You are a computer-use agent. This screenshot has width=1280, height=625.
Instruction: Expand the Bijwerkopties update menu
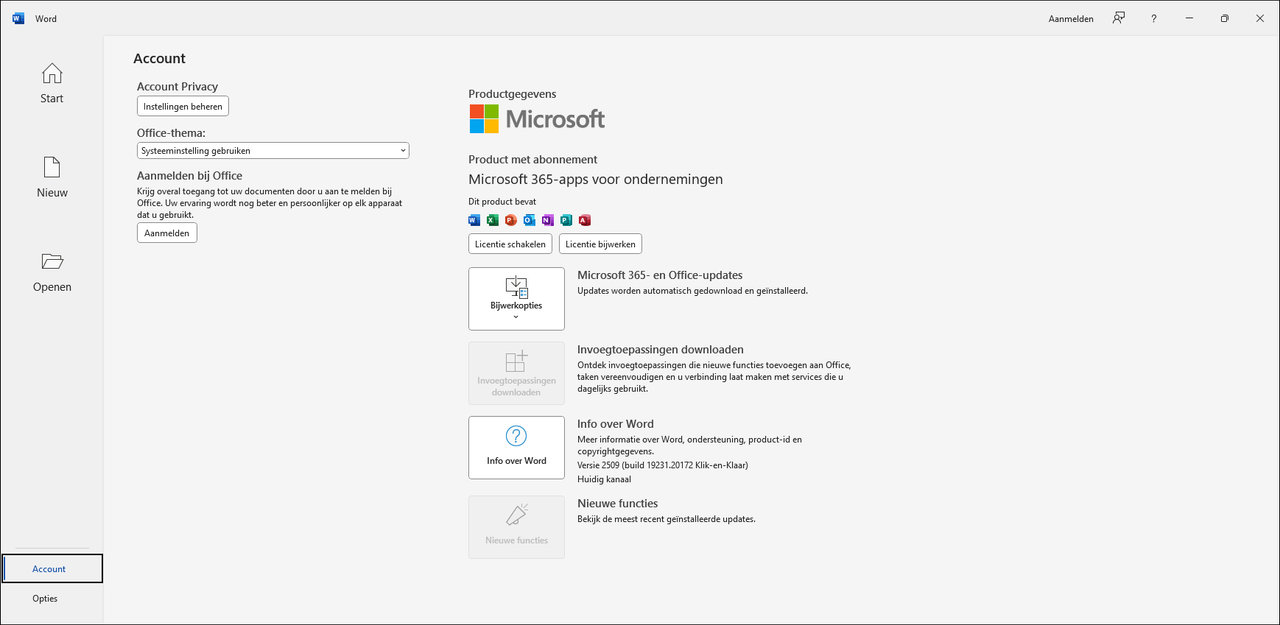[x=516, y=298]
